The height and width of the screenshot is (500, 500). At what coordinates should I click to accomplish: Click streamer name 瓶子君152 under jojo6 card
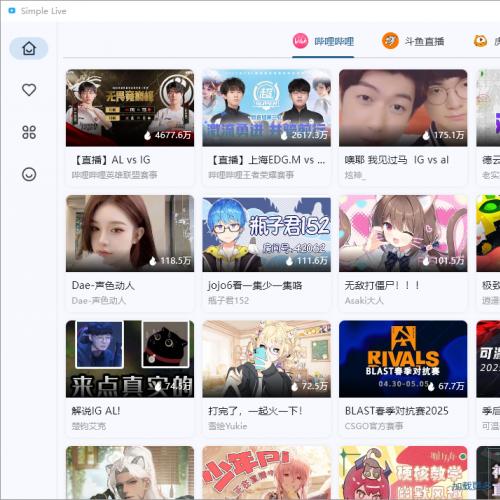[x=229, y=300]
